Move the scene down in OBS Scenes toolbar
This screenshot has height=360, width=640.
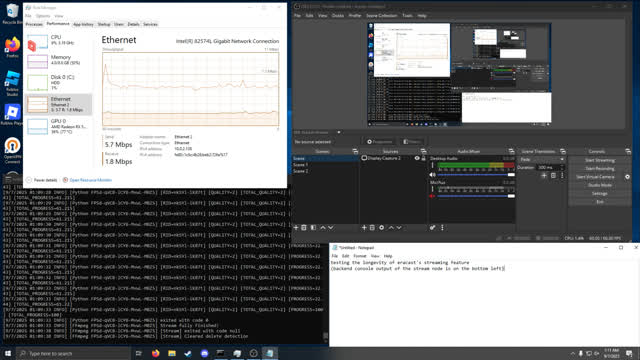coord(331,228)
